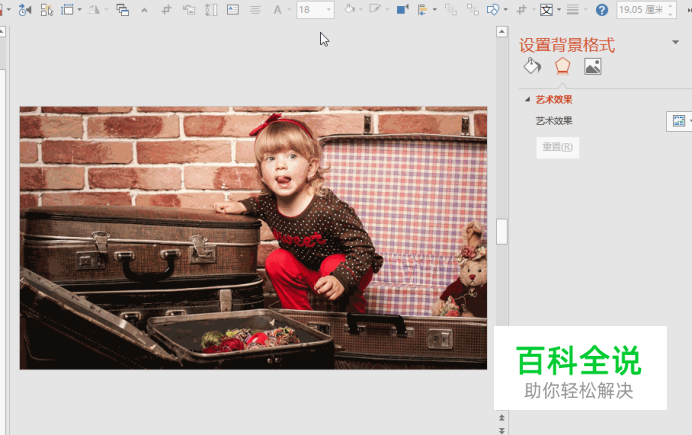Viewport: 692px width, 435px height.
Task: Open the Fill paint bucket tab
Action: click(532, 67)
